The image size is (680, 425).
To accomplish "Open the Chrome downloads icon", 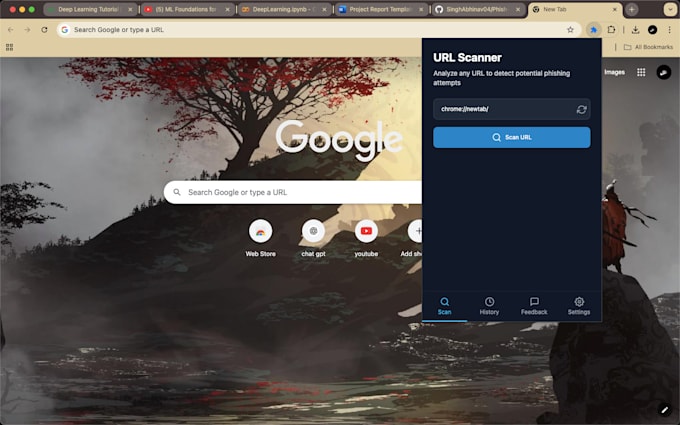I will [635, 29].
